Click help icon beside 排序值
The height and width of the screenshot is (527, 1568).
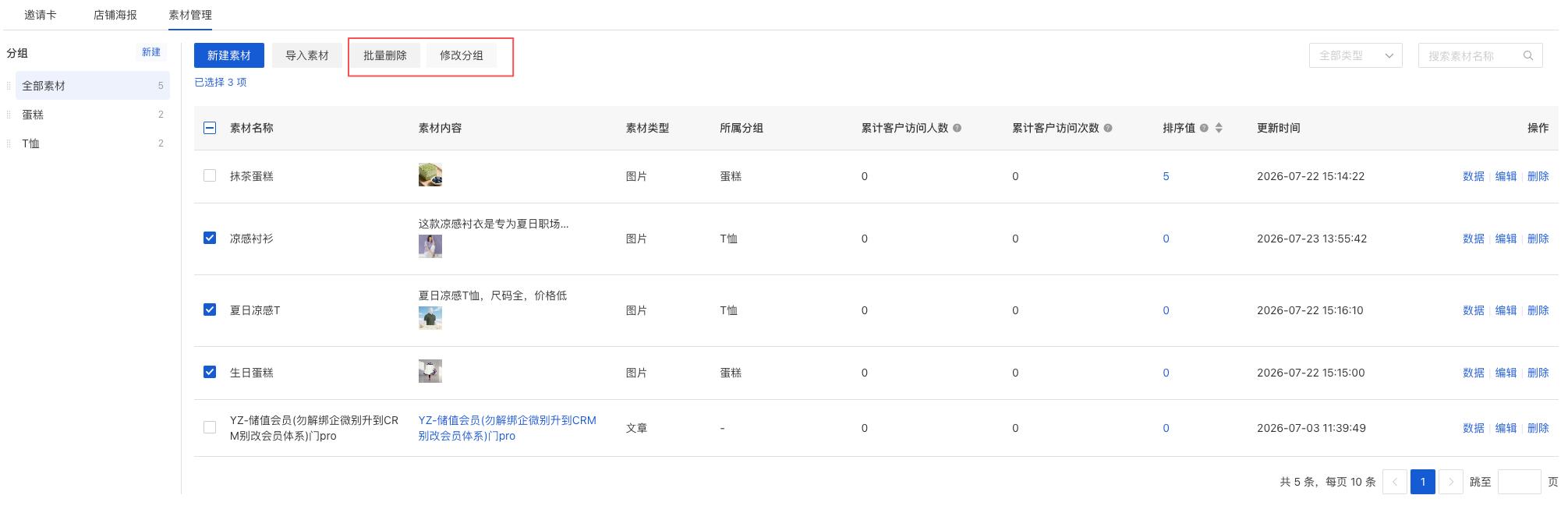click(1204, 128)
